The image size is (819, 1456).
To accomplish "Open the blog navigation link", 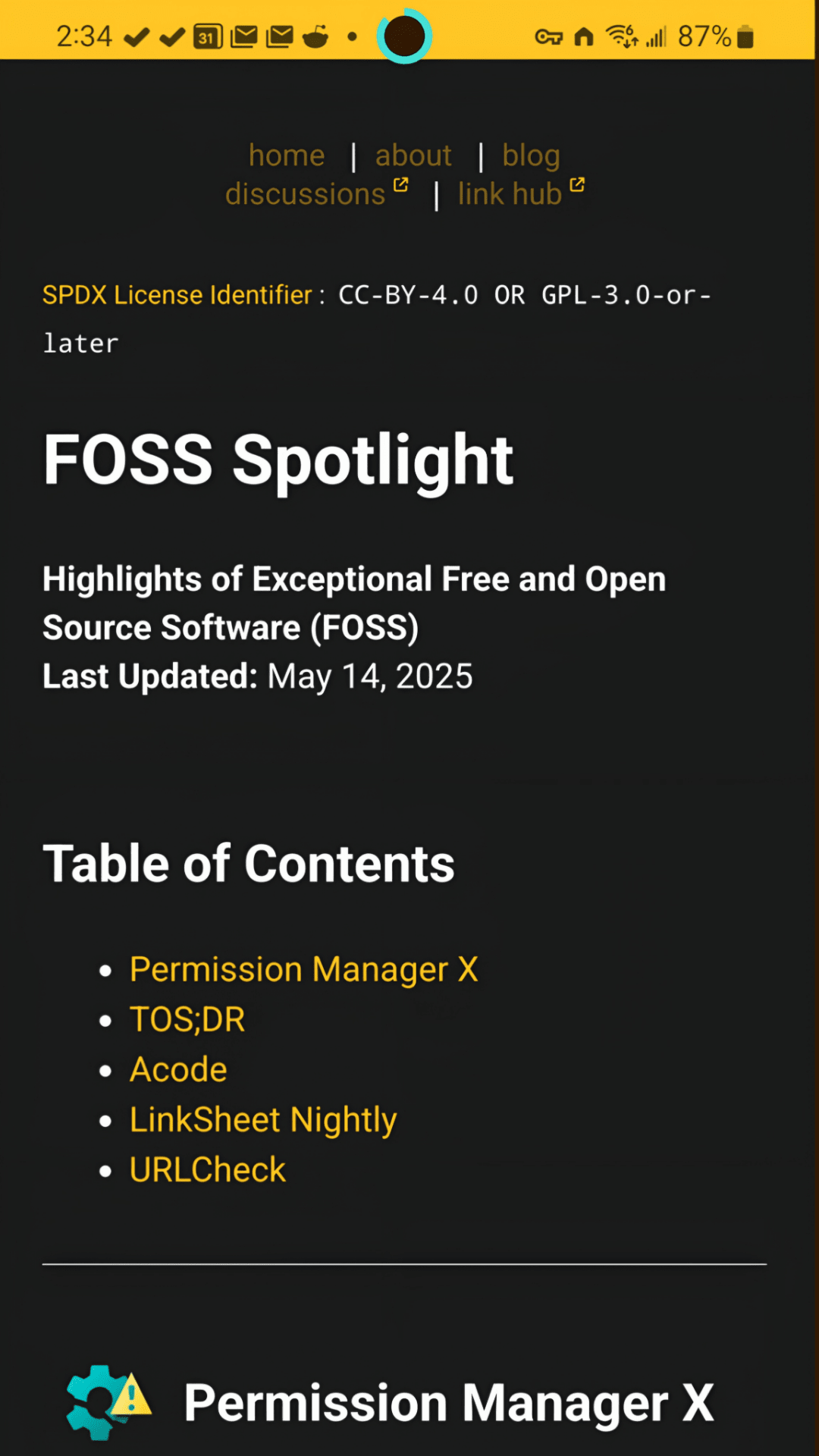I will 531,155.
